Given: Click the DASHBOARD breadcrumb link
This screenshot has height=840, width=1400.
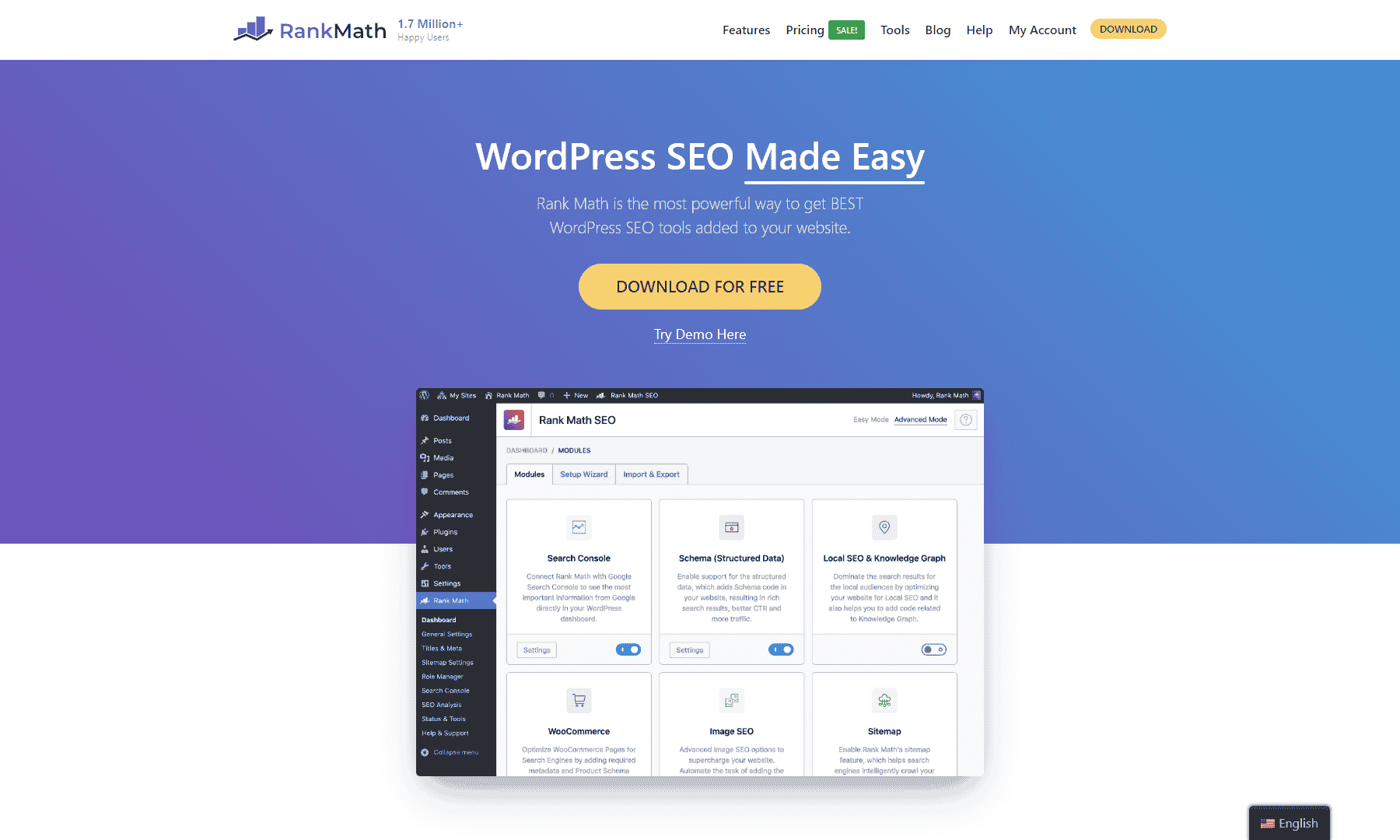Looking at the screenshot, I should (x=527, y=450).
